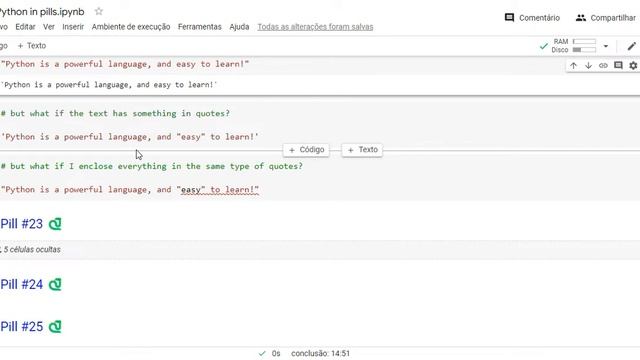Add a text cell with toolbar '+ Texto'
This screenshot has height=360, width=640.
tap(32, 46)
